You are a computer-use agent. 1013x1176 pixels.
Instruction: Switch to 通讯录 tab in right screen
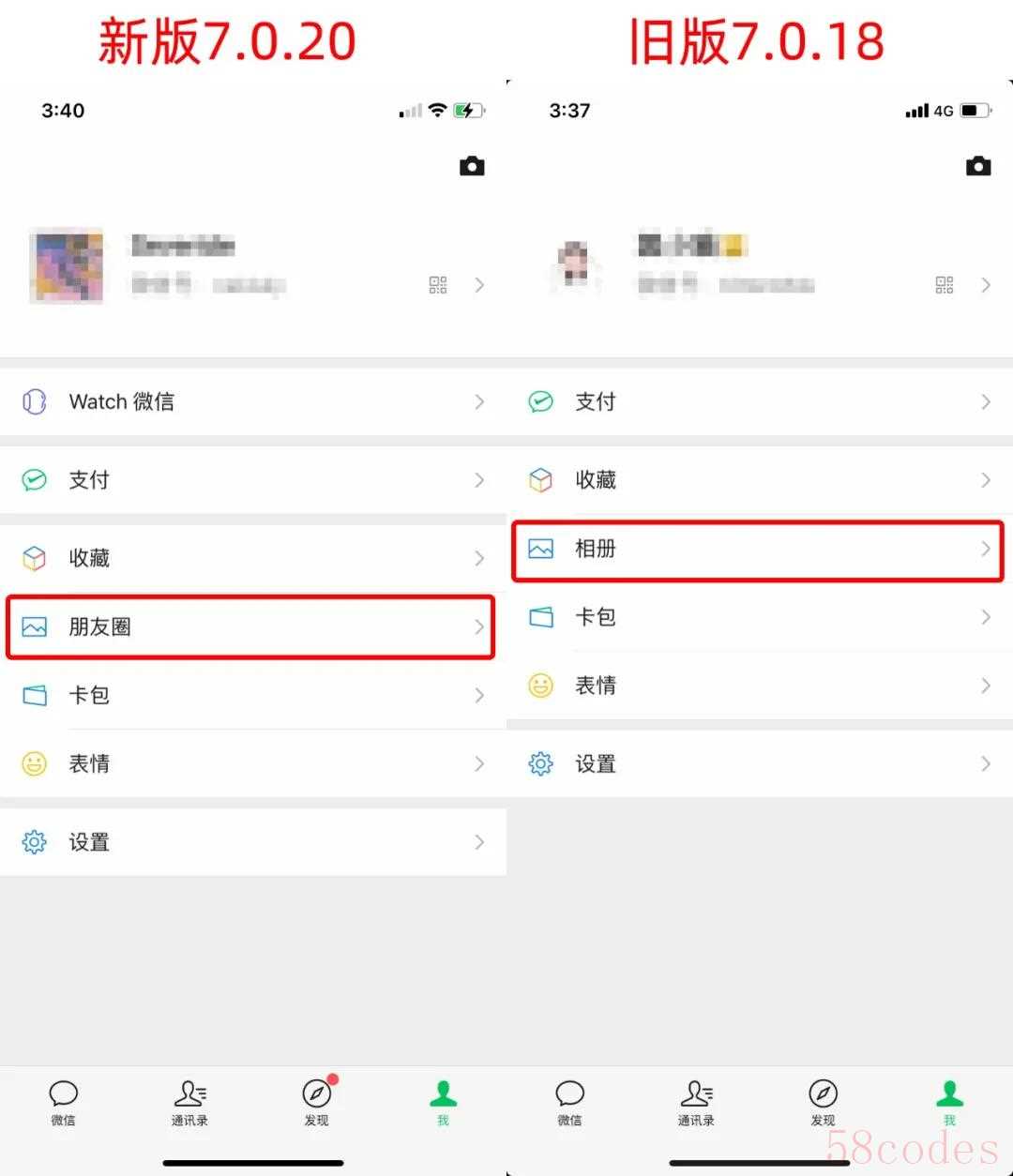coord(696,1103)
